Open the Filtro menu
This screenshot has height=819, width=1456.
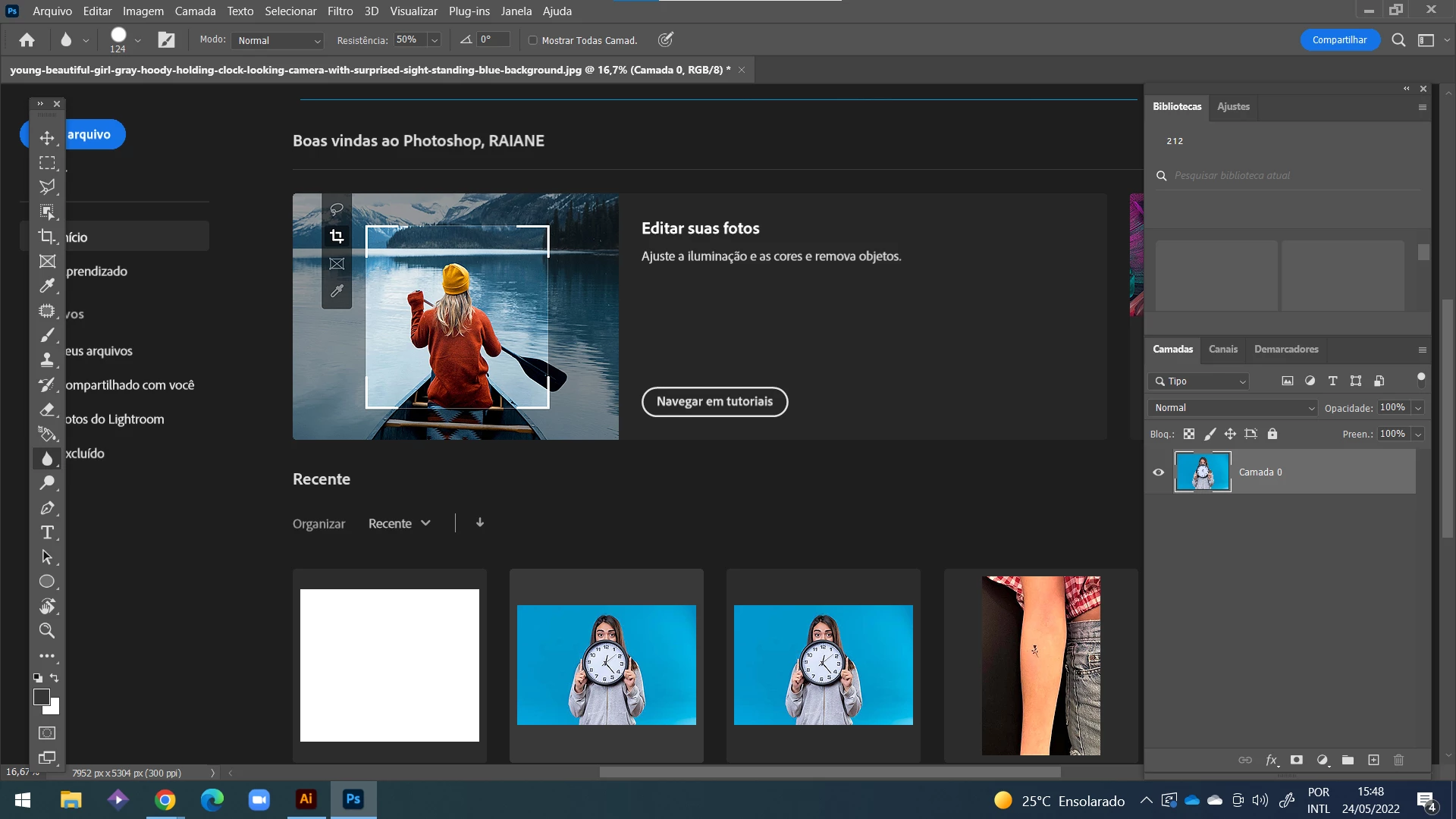pyautogui.click(x=340, y=11)
